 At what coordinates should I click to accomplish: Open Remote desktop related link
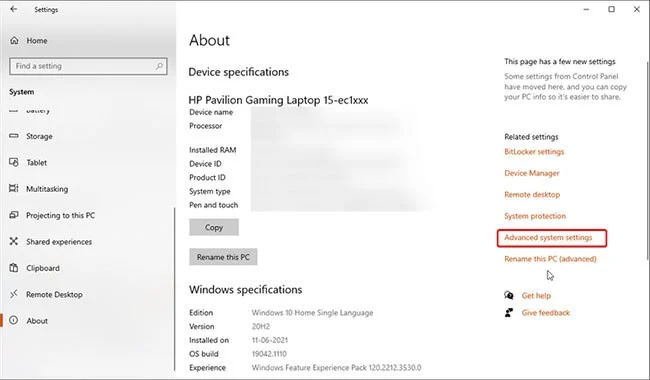pyautogui.click(x=532, y=194)
